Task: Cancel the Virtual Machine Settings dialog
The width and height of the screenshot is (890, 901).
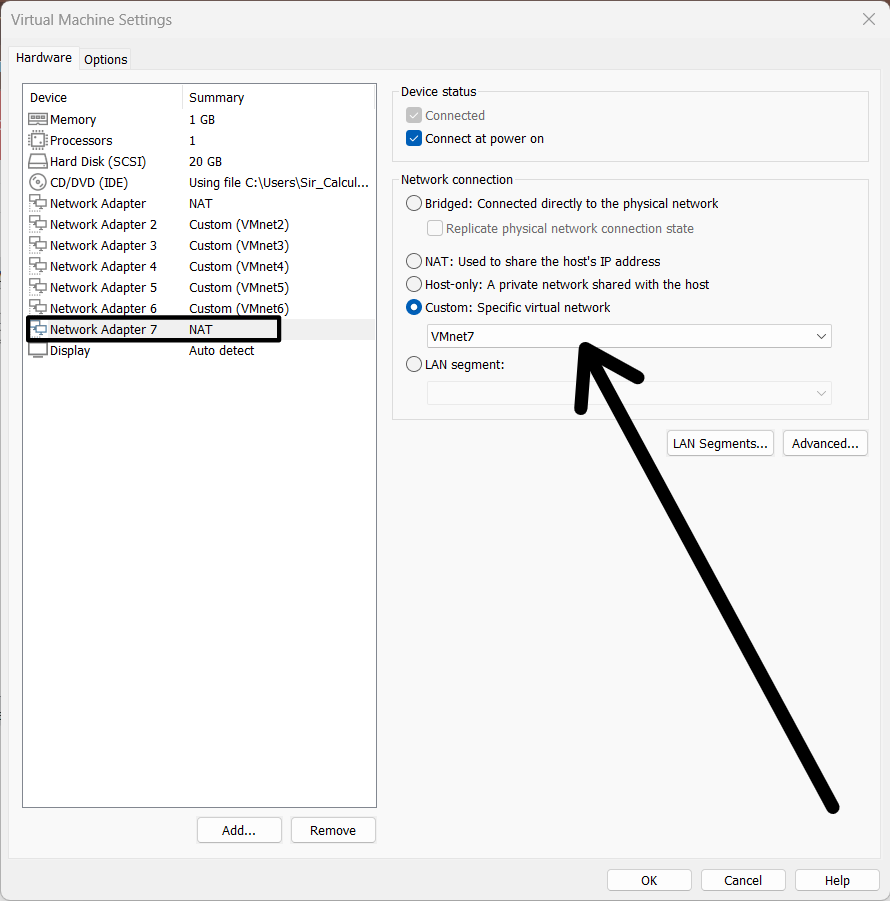Action: click(x=743, y=880)
